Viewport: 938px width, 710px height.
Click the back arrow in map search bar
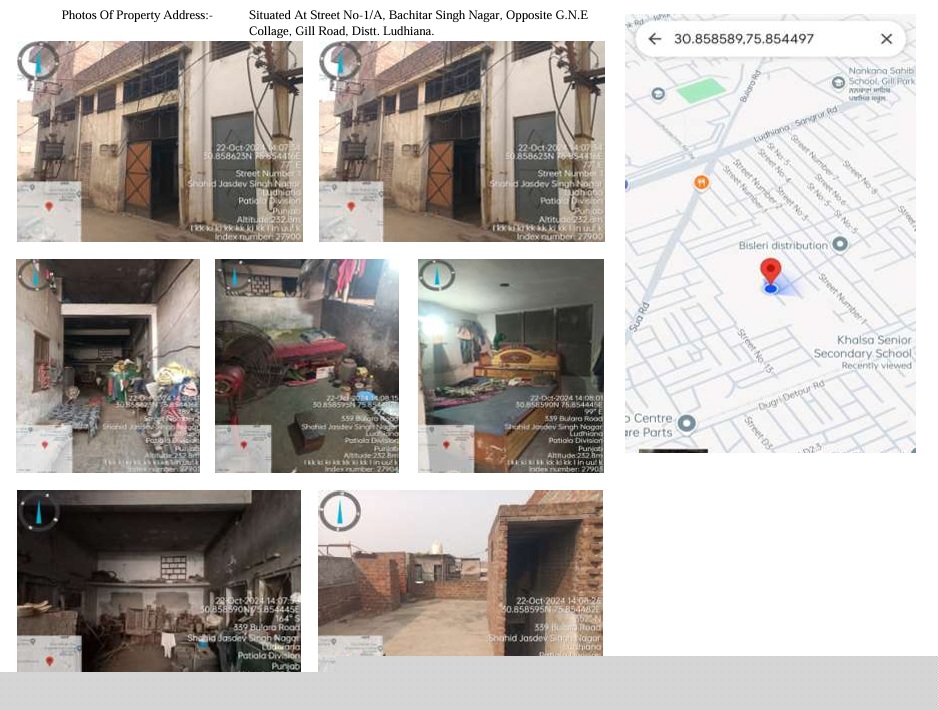tap(655, 39)
